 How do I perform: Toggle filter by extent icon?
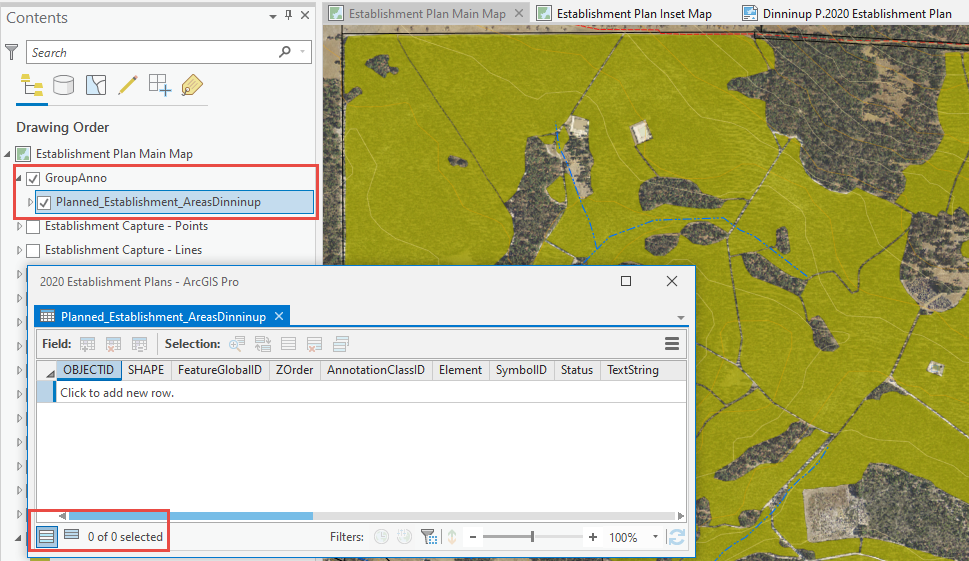pos(429,537)
